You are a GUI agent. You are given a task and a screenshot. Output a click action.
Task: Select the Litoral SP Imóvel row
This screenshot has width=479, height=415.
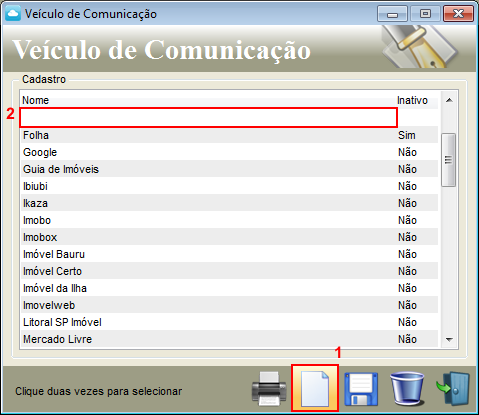click(x=230, y=322)
